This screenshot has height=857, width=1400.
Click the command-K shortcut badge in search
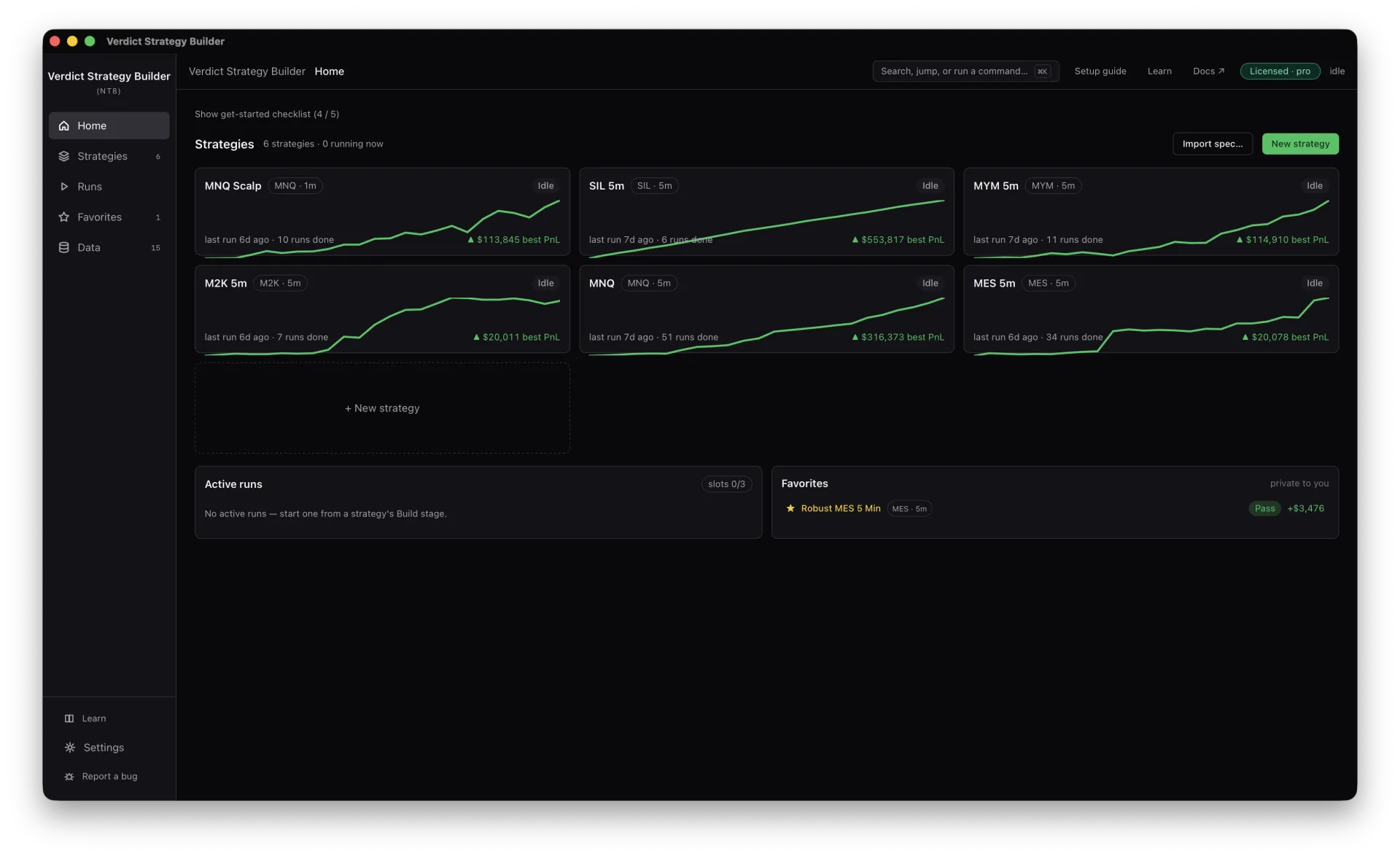coord(1043,71)
